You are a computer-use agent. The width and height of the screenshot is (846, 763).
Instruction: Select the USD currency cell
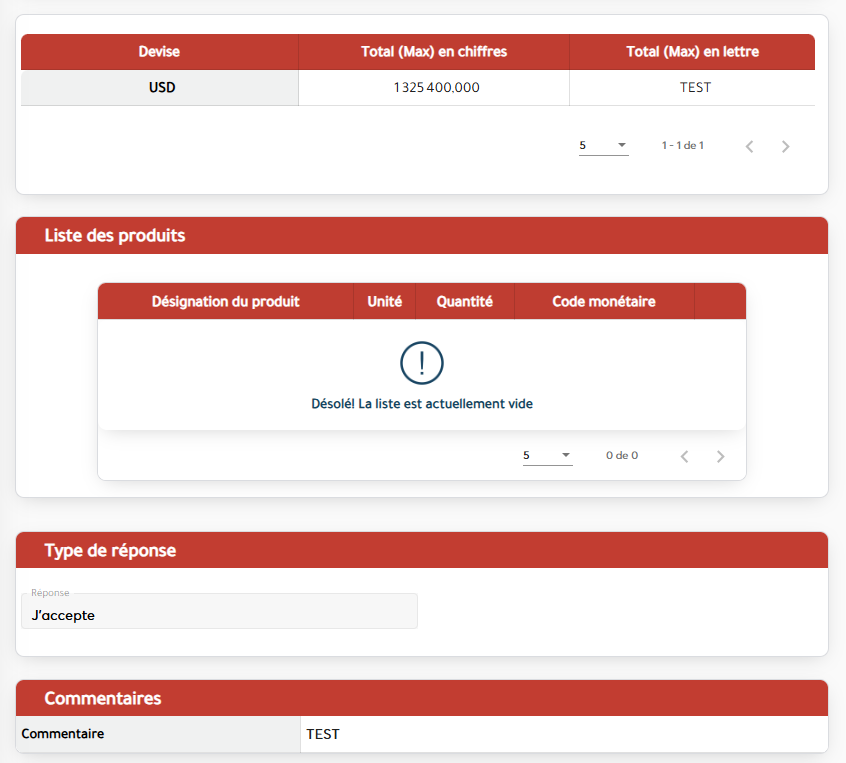click(161, 88)
